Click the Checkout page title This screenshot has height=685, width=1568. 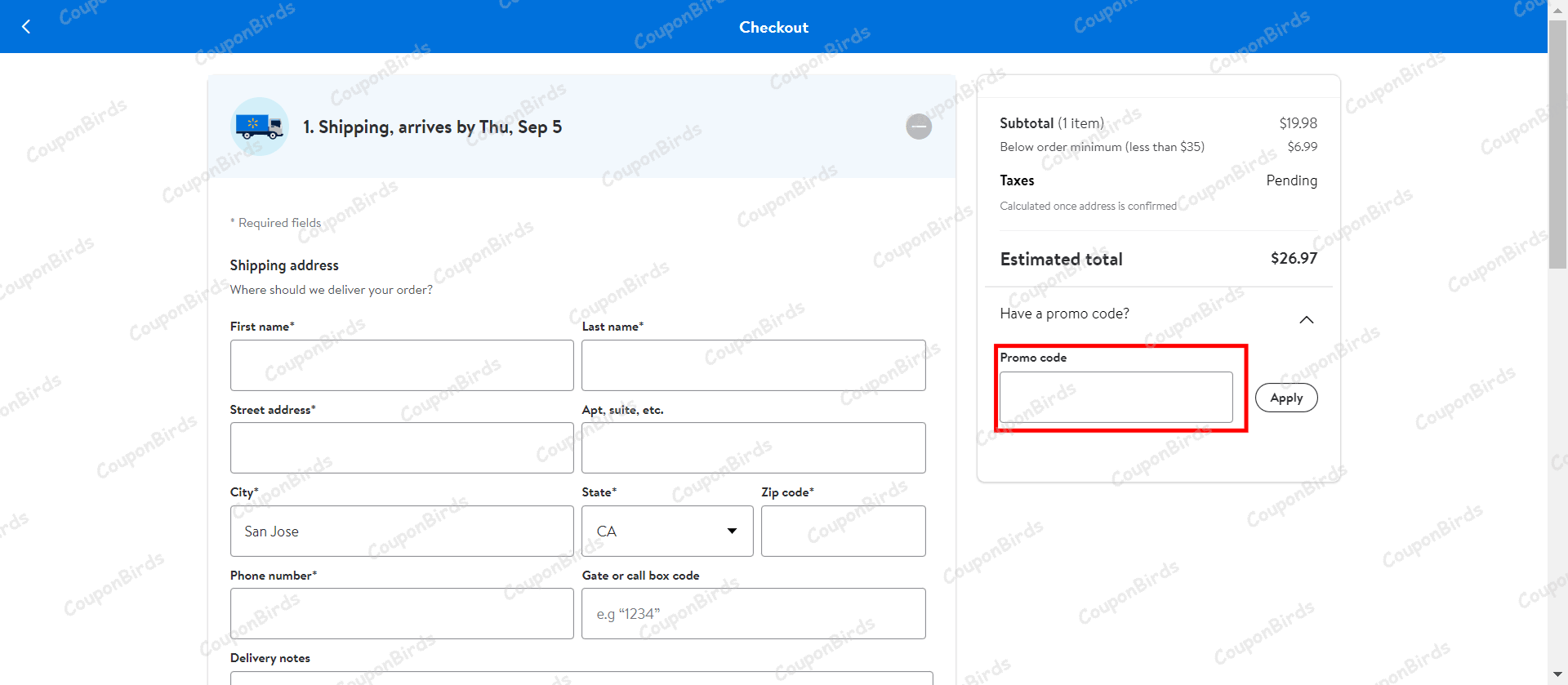[773, 27]
